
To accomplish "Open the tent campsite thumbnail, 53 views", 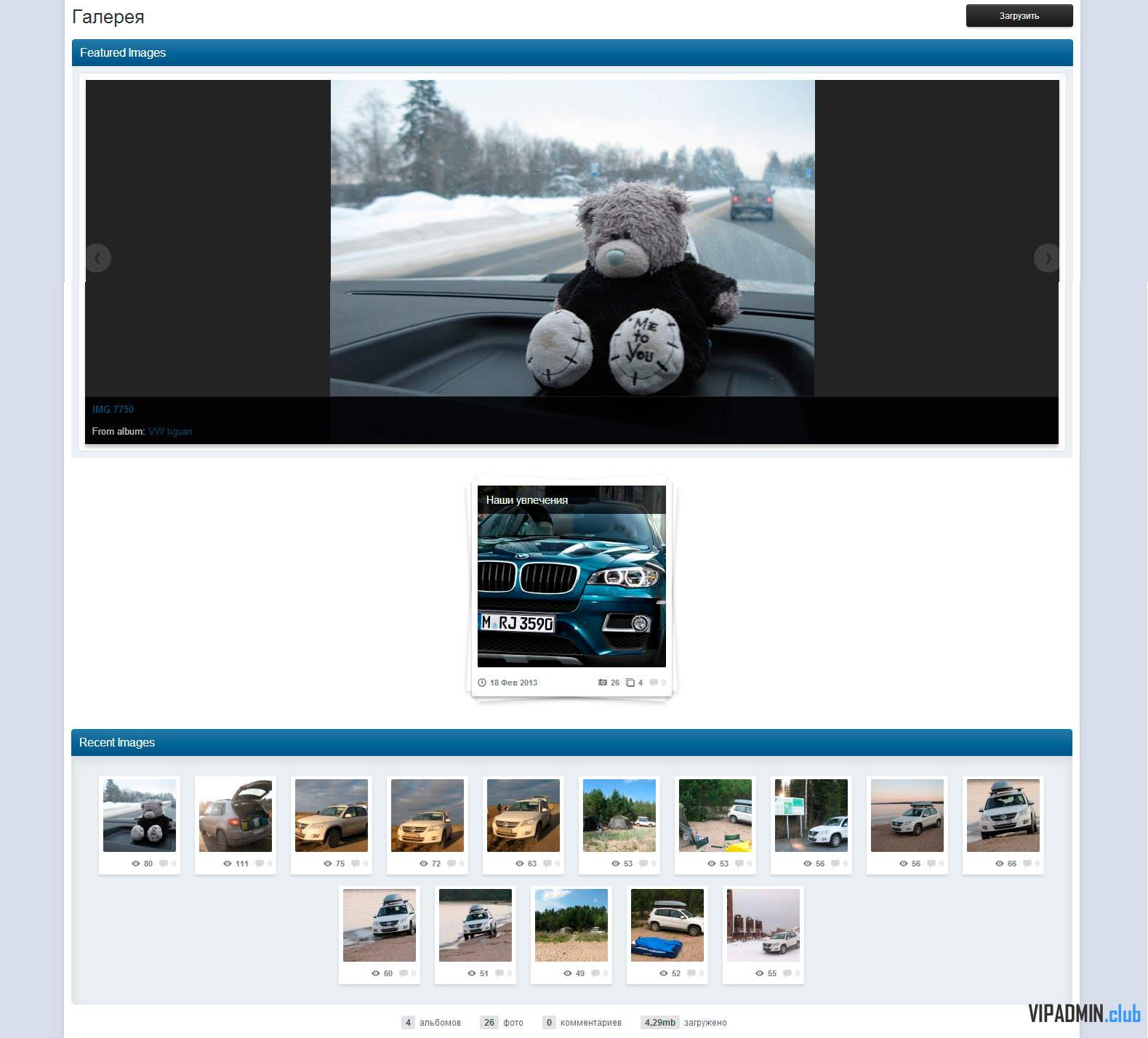I will 619,816.
